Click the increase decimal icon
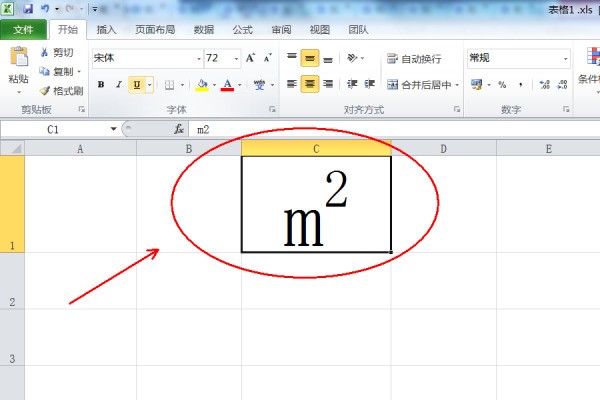This screenshot has width=600, height=400. tap(544, 85)
